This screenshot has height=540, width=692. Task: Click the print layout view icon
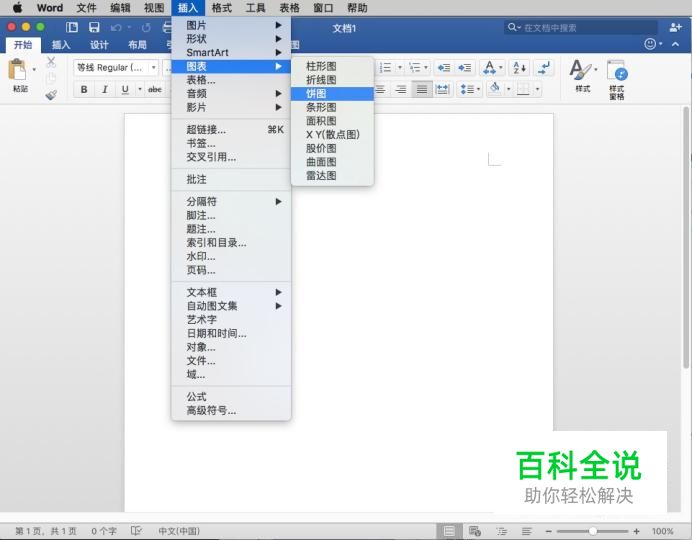449,531
